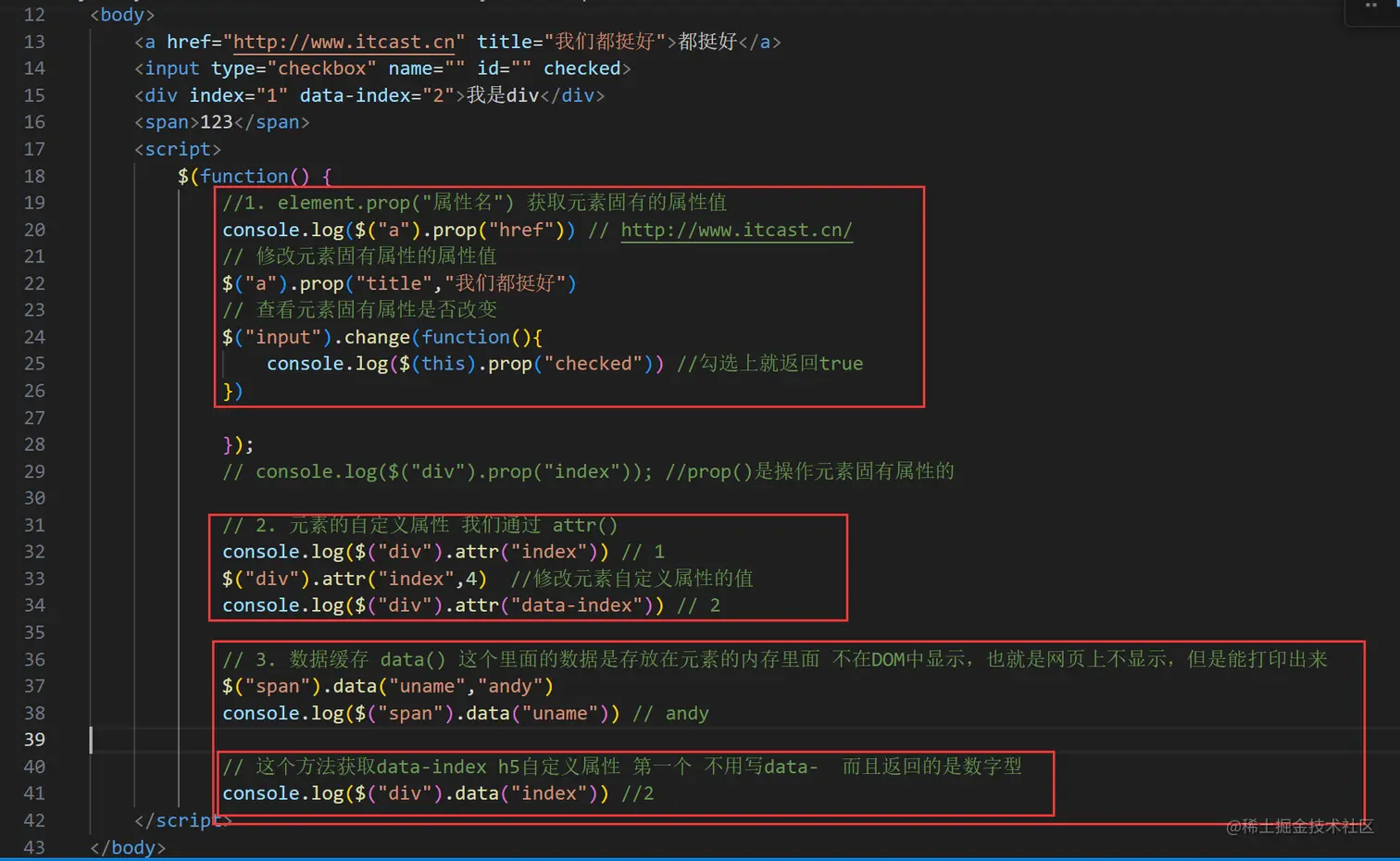Click line number 36 in the gutter
1400x861 pixels.
(34, 659)
